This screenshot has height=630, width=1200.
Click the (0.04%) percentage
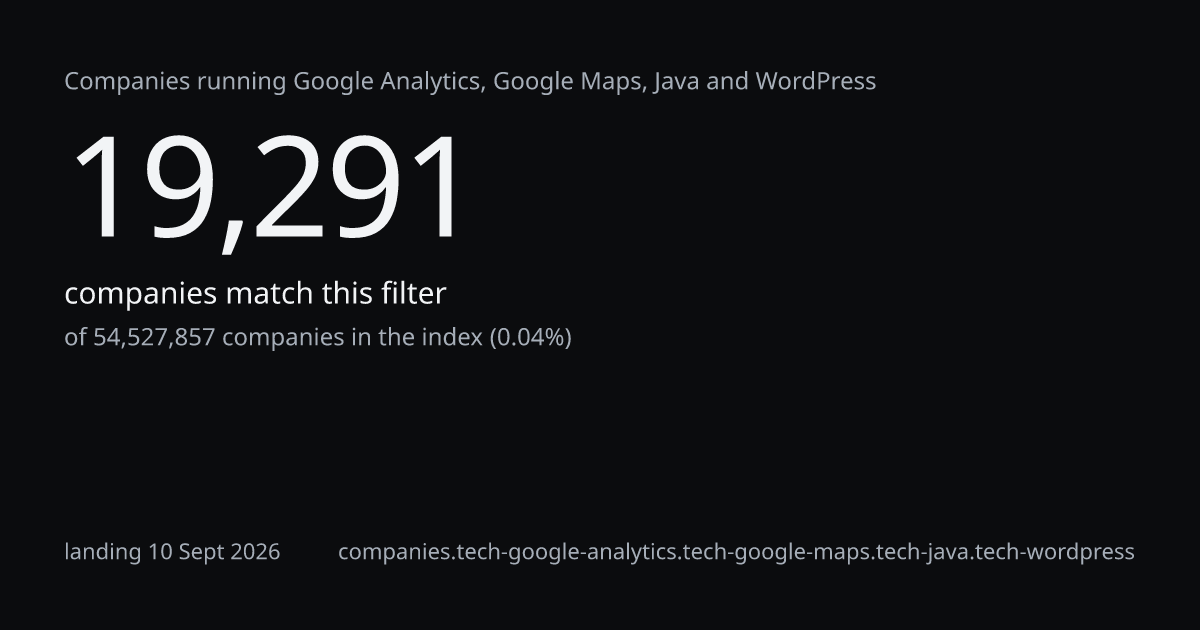point(530,338)
